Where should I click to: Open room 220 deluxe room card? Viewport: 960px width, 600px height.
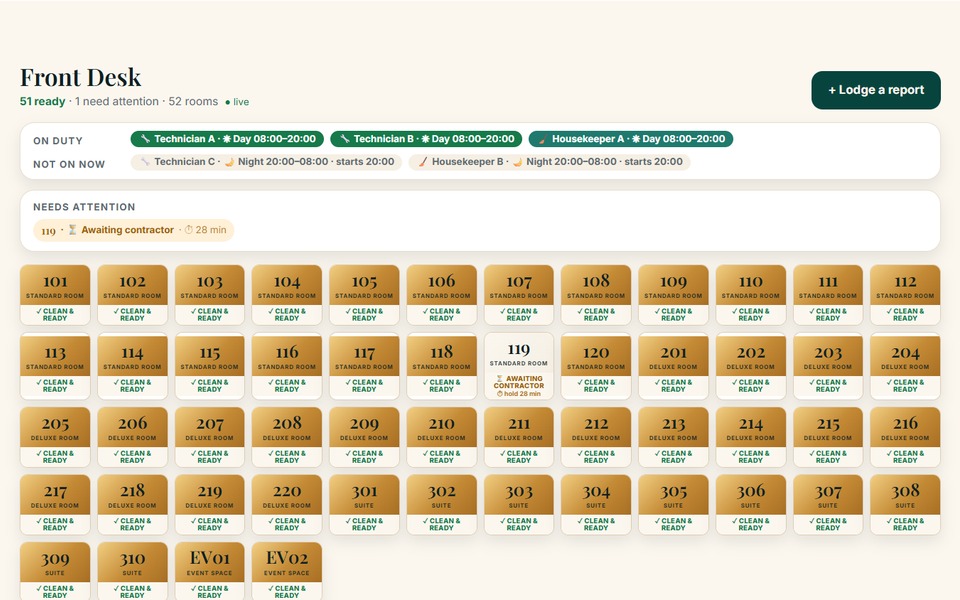287,504
